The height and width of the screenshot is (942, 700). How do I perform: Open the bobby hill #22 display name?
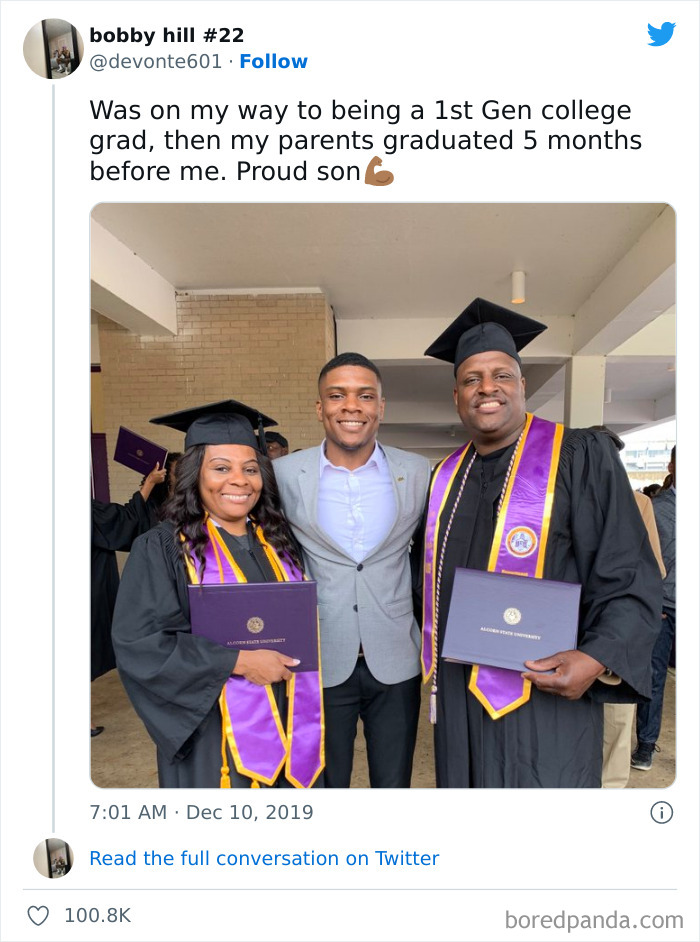click(166, 35)
